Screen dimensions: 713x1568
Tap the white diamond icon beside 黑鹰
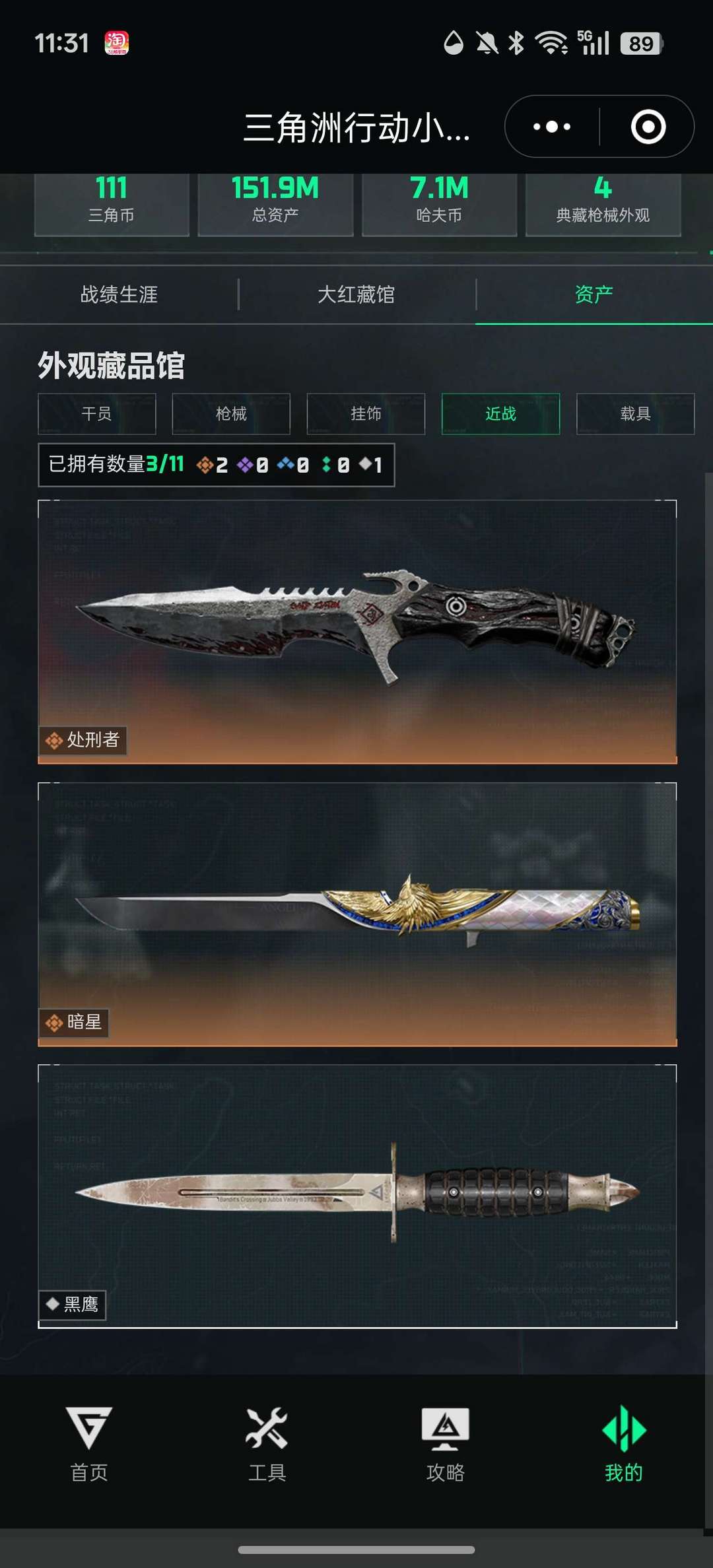pos(53,1303)
